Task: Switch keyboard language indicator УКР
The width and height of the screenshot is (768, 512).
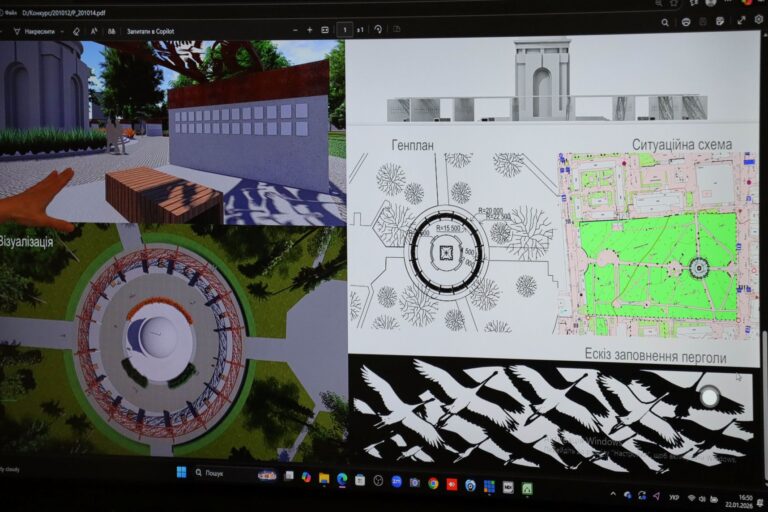Action: [674, 497]
